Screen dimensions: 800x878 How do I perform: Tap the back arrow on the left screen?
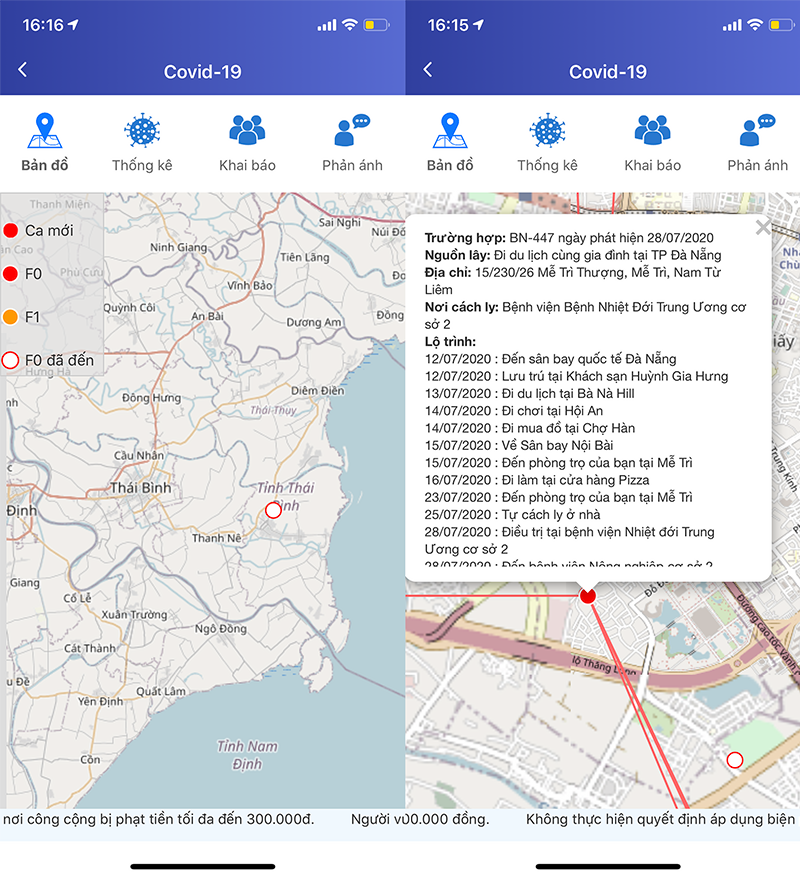(x=23, y=70)
